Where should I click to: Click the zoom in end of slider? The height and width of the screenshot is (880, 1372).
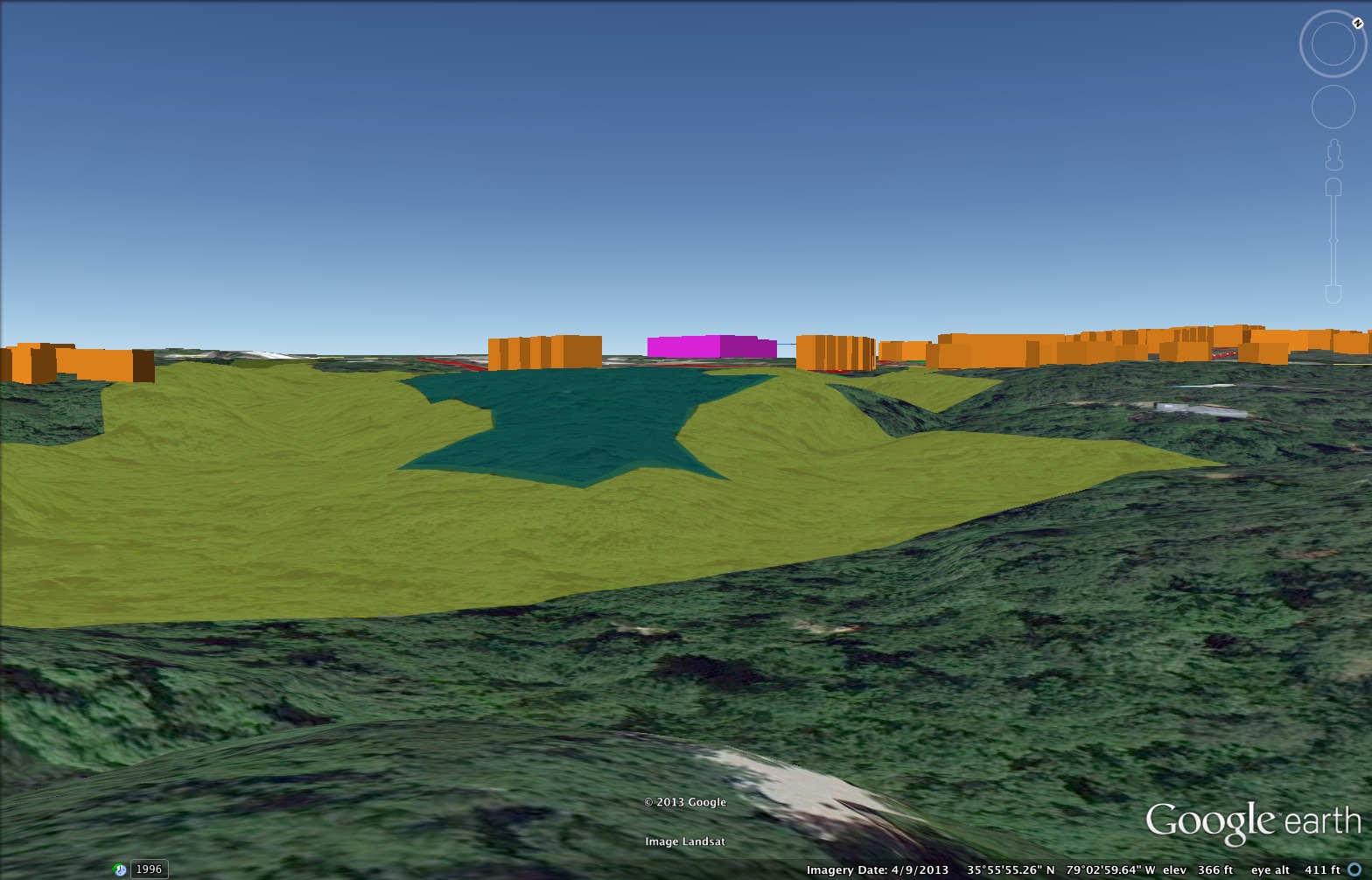pos(1333,187)
